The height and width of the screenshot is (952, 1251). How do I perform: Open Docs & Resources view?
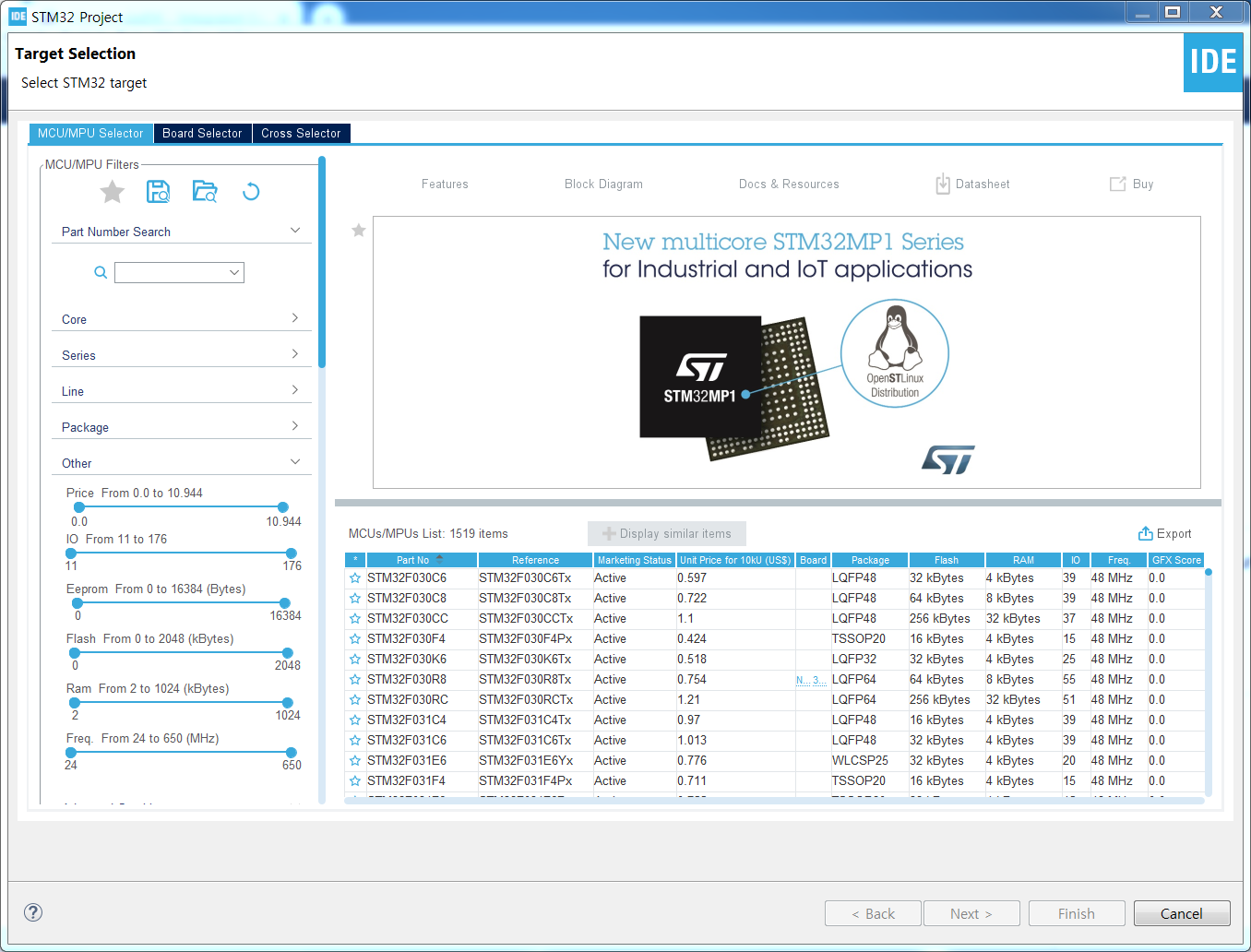789,184
